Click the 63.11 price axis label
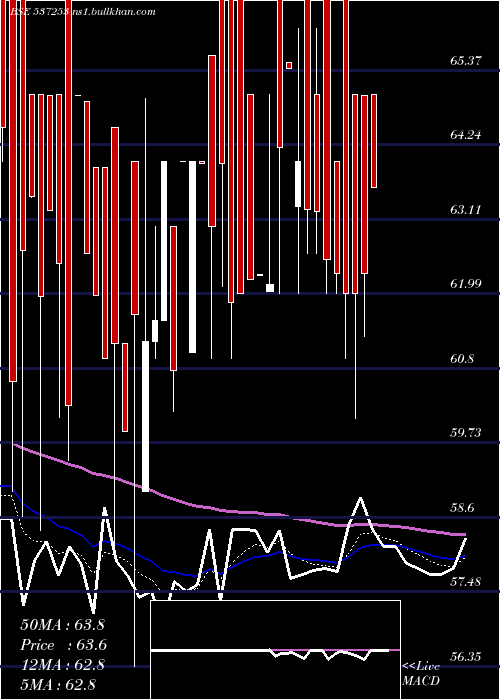The width and height of the screenshot is (500, 700). coord(466,209)
